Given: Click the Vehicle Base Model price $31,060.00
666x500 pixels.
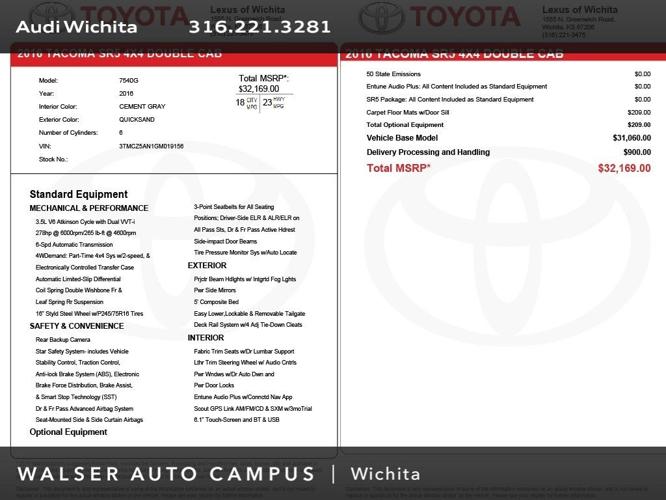Looking at the screenshot, I should coord(631,137).
